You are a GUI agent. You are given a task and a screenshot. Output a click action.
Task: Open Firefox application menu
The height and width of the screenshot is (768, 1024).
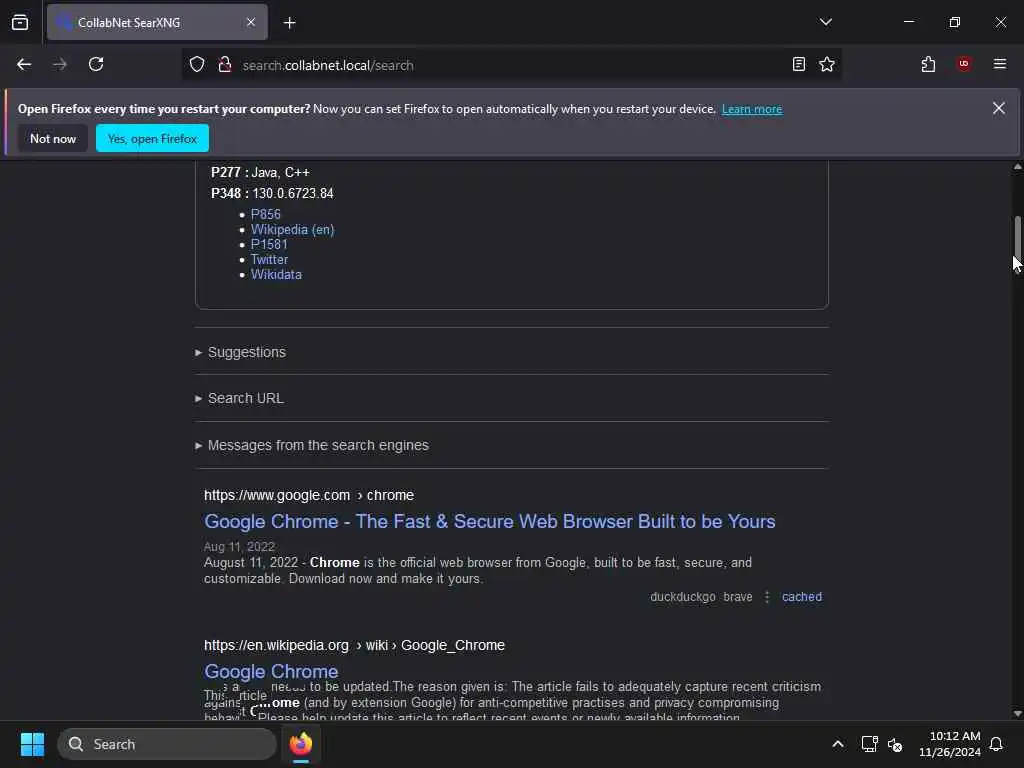pyautogui.click(x=1000, y=64)
